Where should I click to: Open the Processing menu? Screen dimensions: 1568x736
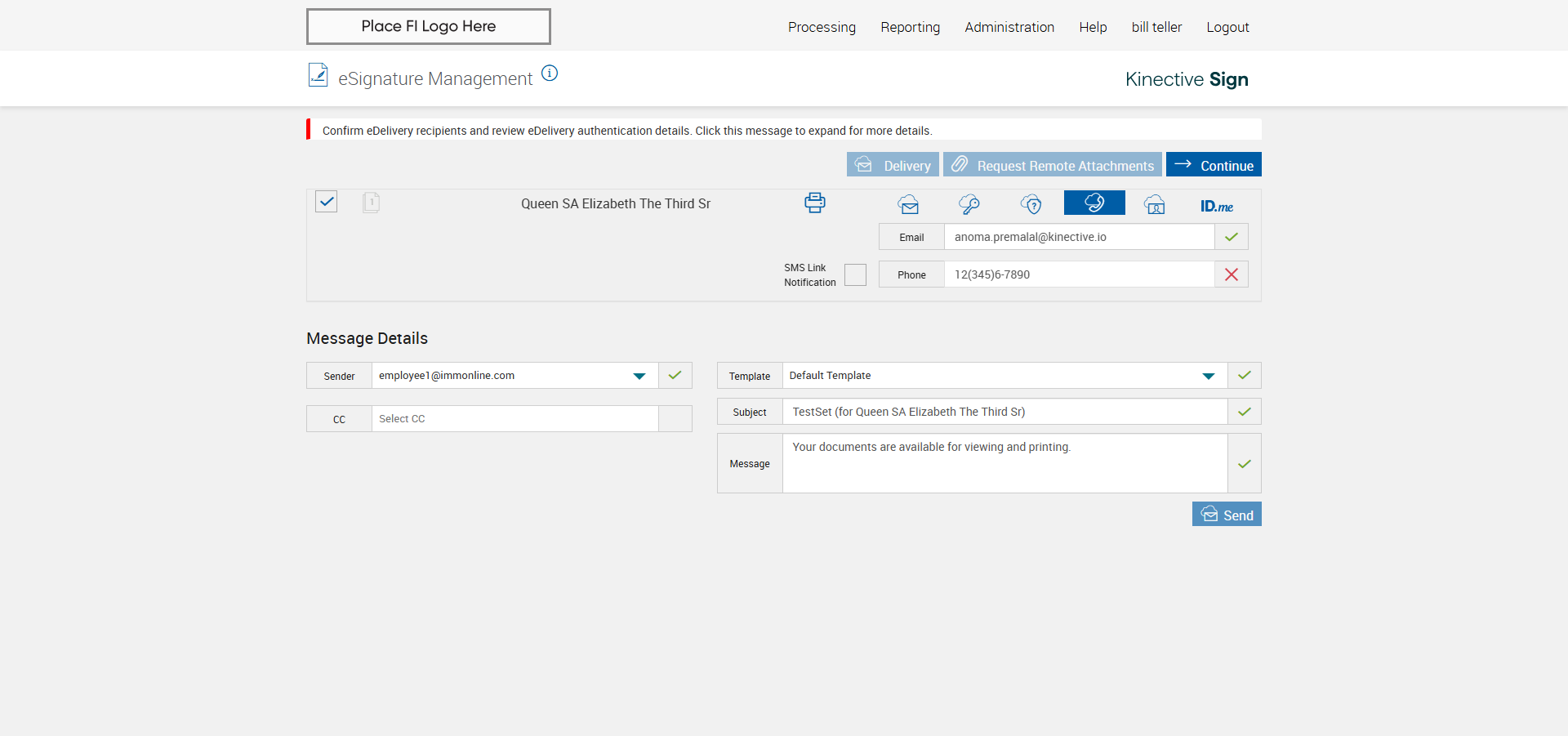click(x=822, y=27)
